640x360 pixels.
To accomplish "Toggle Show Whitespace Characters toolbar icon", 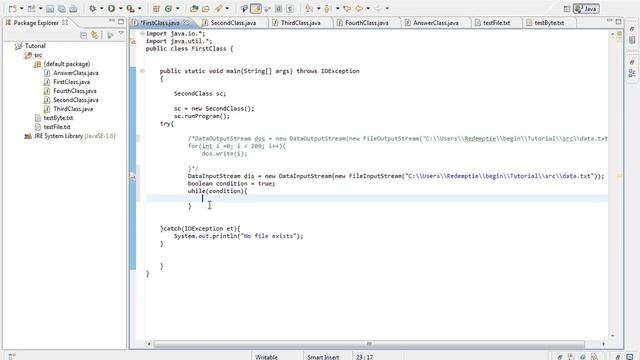I will click(x=290, y=8).
